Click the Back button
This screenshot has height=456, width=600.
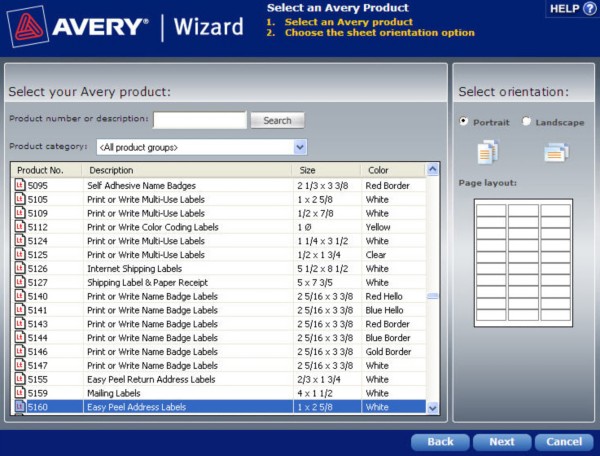(440, 442)
